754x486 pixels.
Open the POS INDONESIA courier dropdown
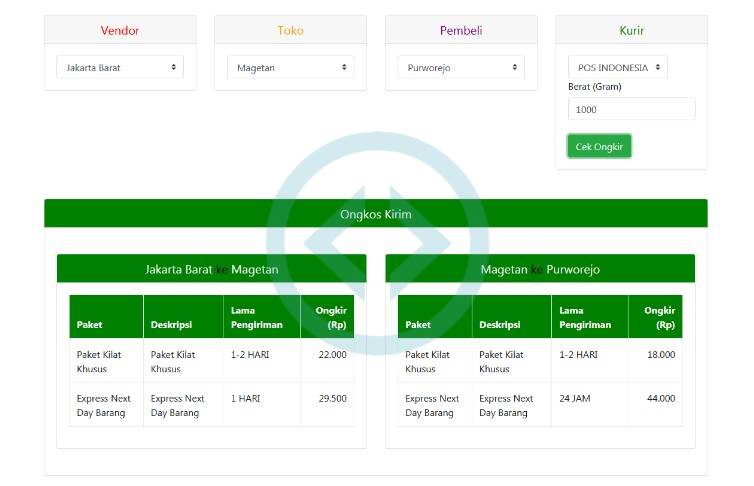click(x=617, y=68)
